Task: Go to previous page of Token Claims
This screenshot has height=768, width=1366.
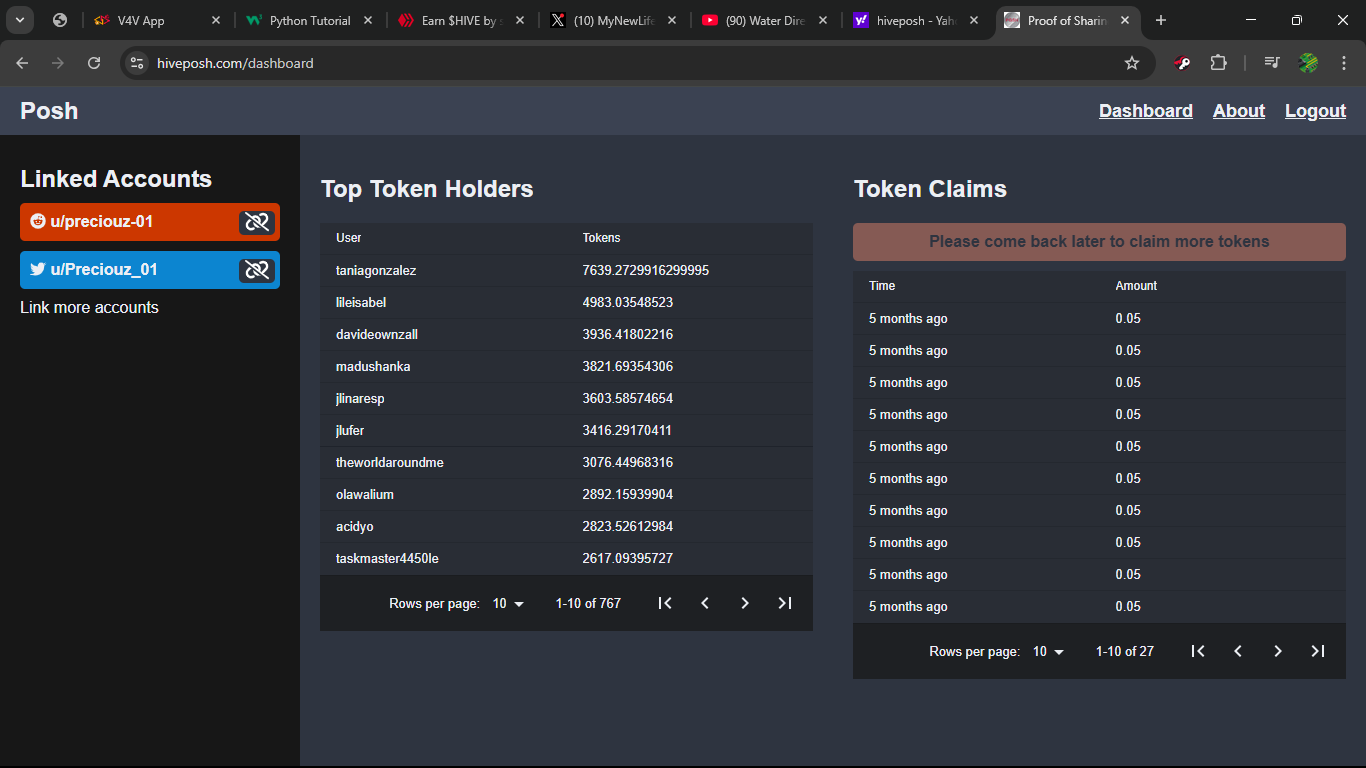Action: 1238,651
